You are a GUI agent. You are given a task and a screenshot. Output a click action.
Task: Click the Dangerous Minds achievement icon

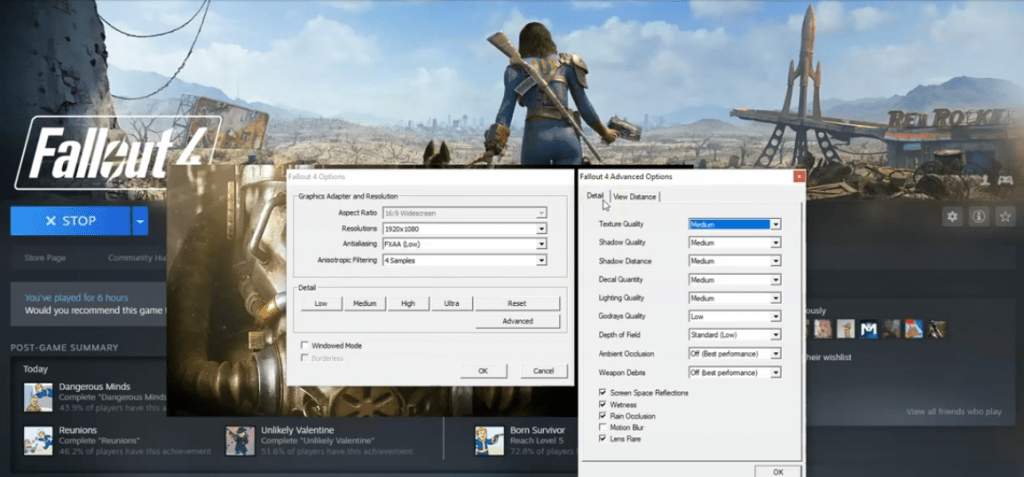coord(39,397)
